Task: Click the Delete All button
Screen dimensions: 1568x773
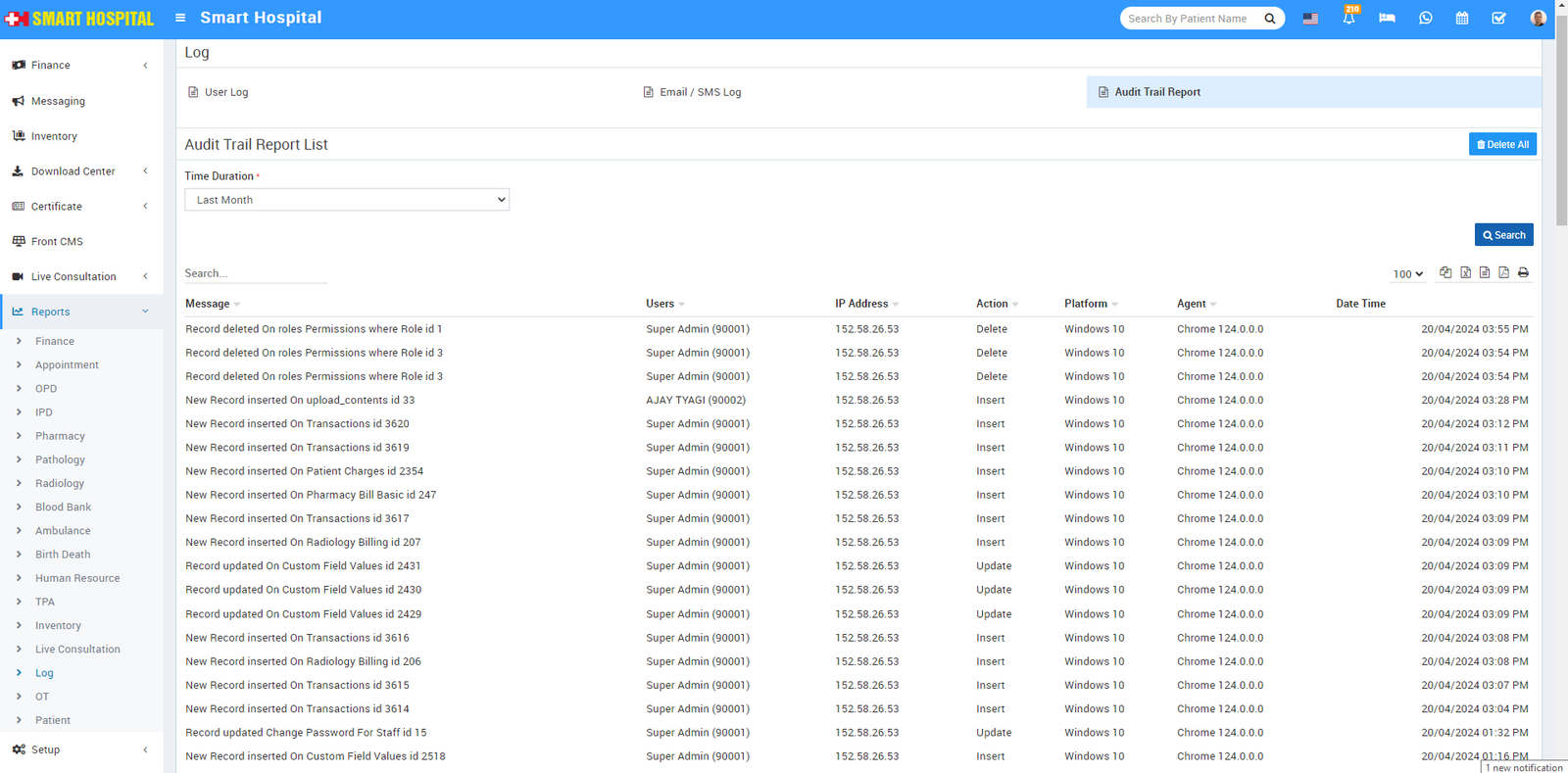Action: click(x=1502, y=144)
